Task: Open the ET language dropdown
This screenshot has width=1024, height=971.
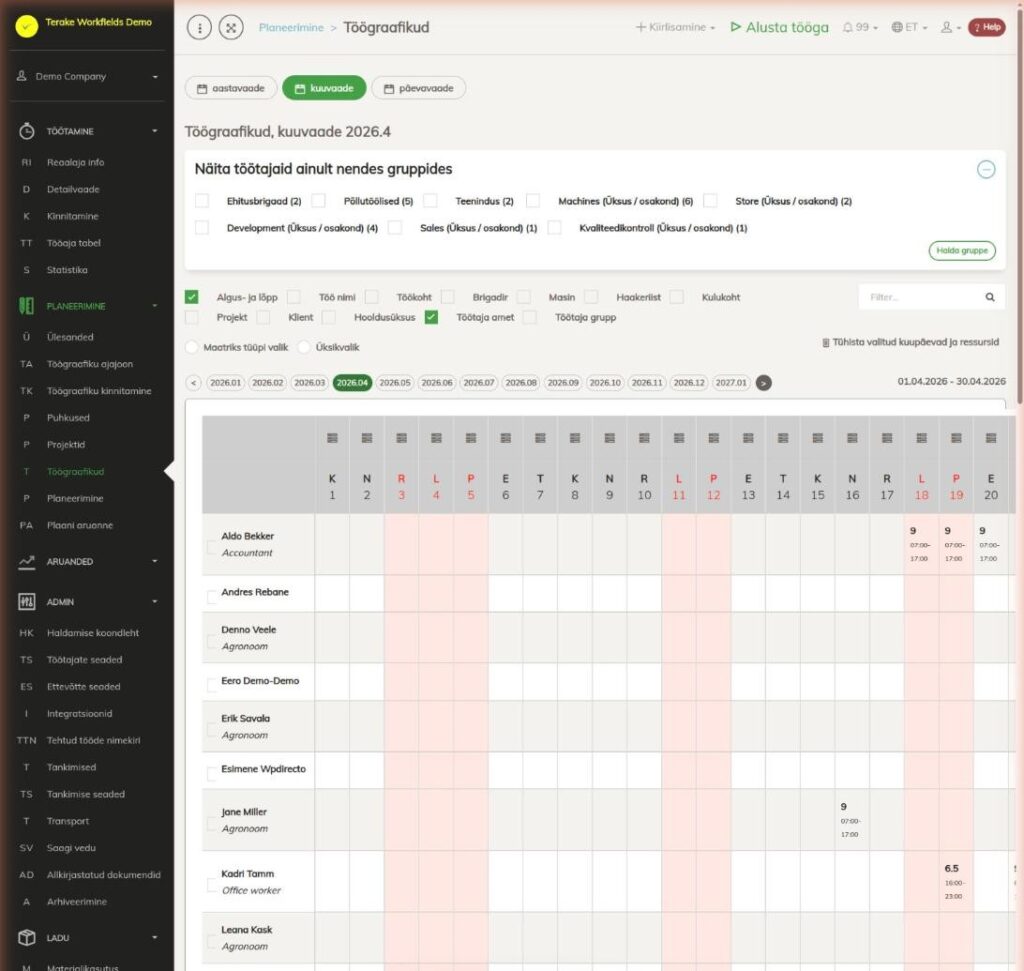Action: pos(910,27)
